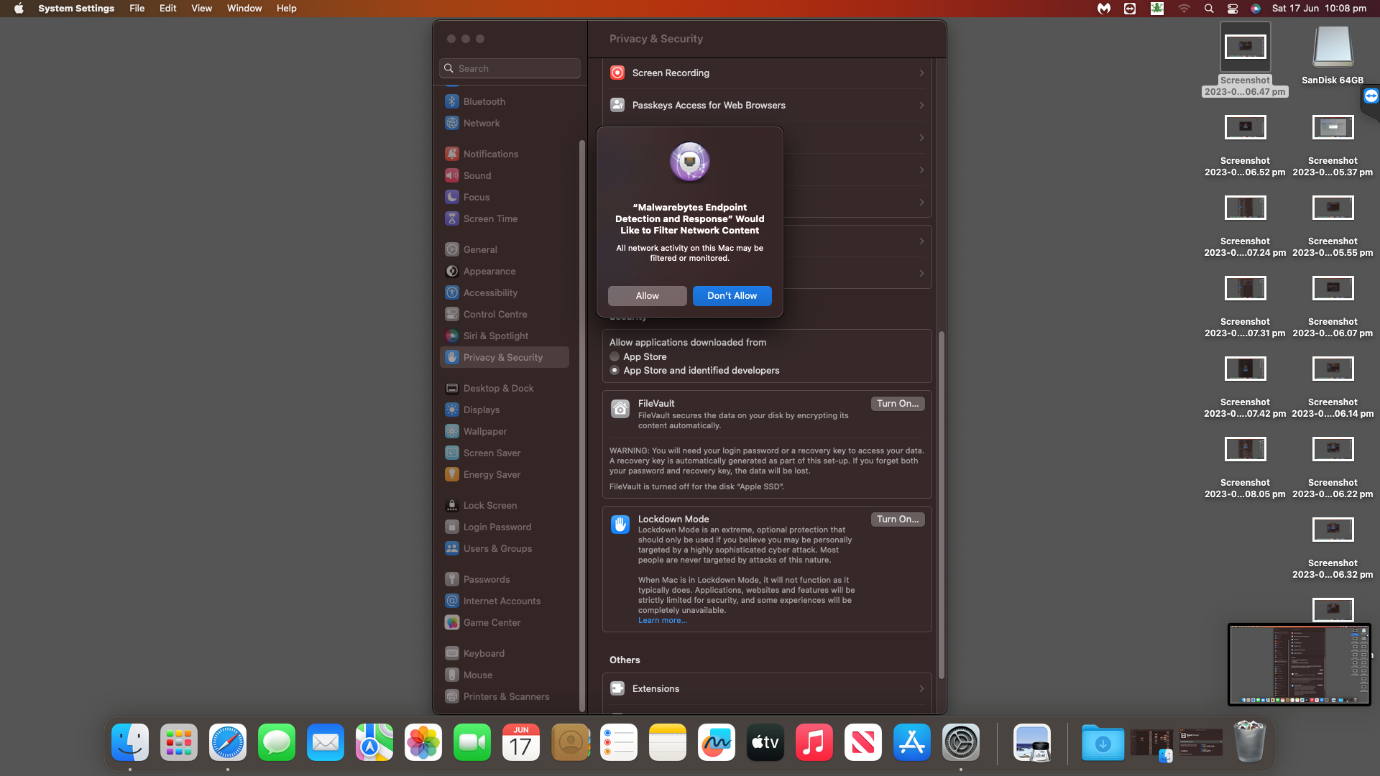Select the desktop screenshot ending 06.47 pm
This screenshot has width=1380, height=776.
click(x=1245, y=60)
